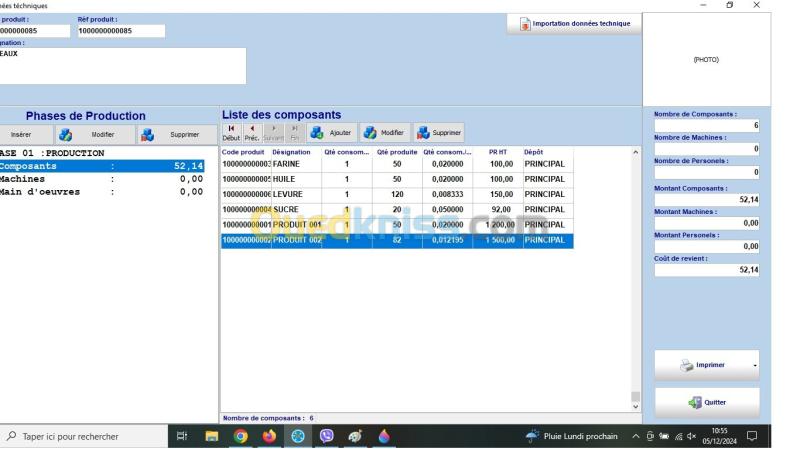Screen dimensions: 800x449
Task: Click the Désignation text area
Action: (x=122, y=66)
